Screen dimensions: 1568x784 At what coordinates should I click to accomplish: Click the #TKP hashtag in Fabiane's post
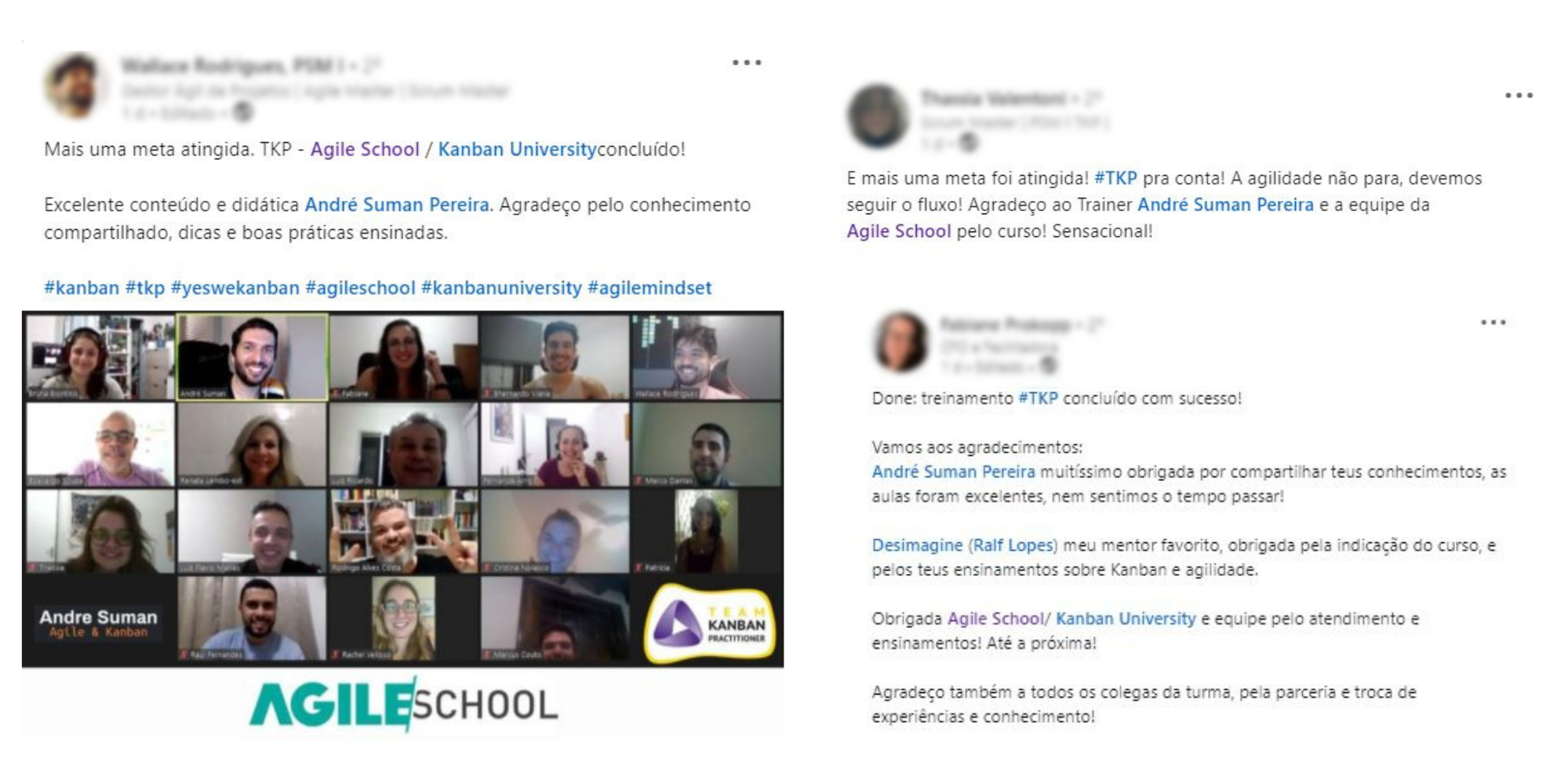point(1038,399)
